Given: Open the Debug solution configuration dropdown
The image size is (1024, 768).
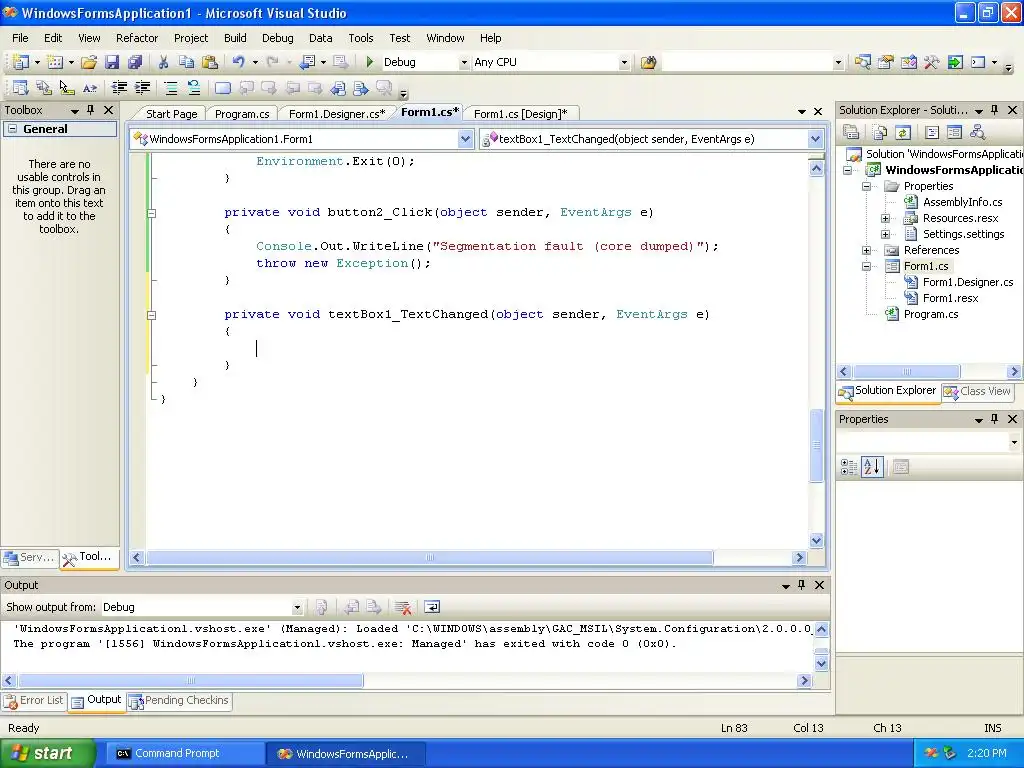Looking at the screenshot, I should pyautogui.click(x=464, y=62).
